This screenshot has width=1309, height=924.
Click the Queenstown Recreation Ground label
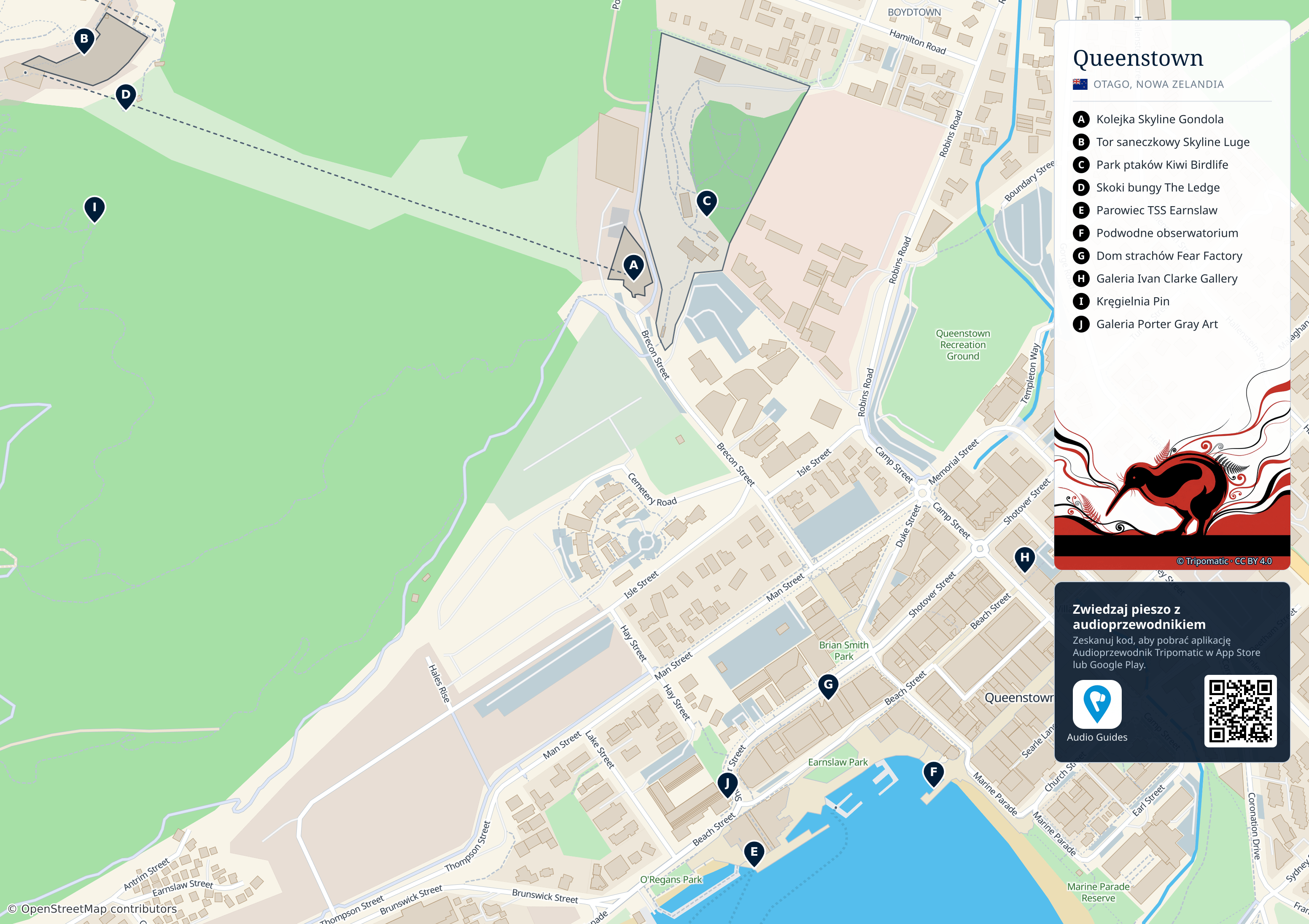tap(963, 345)
